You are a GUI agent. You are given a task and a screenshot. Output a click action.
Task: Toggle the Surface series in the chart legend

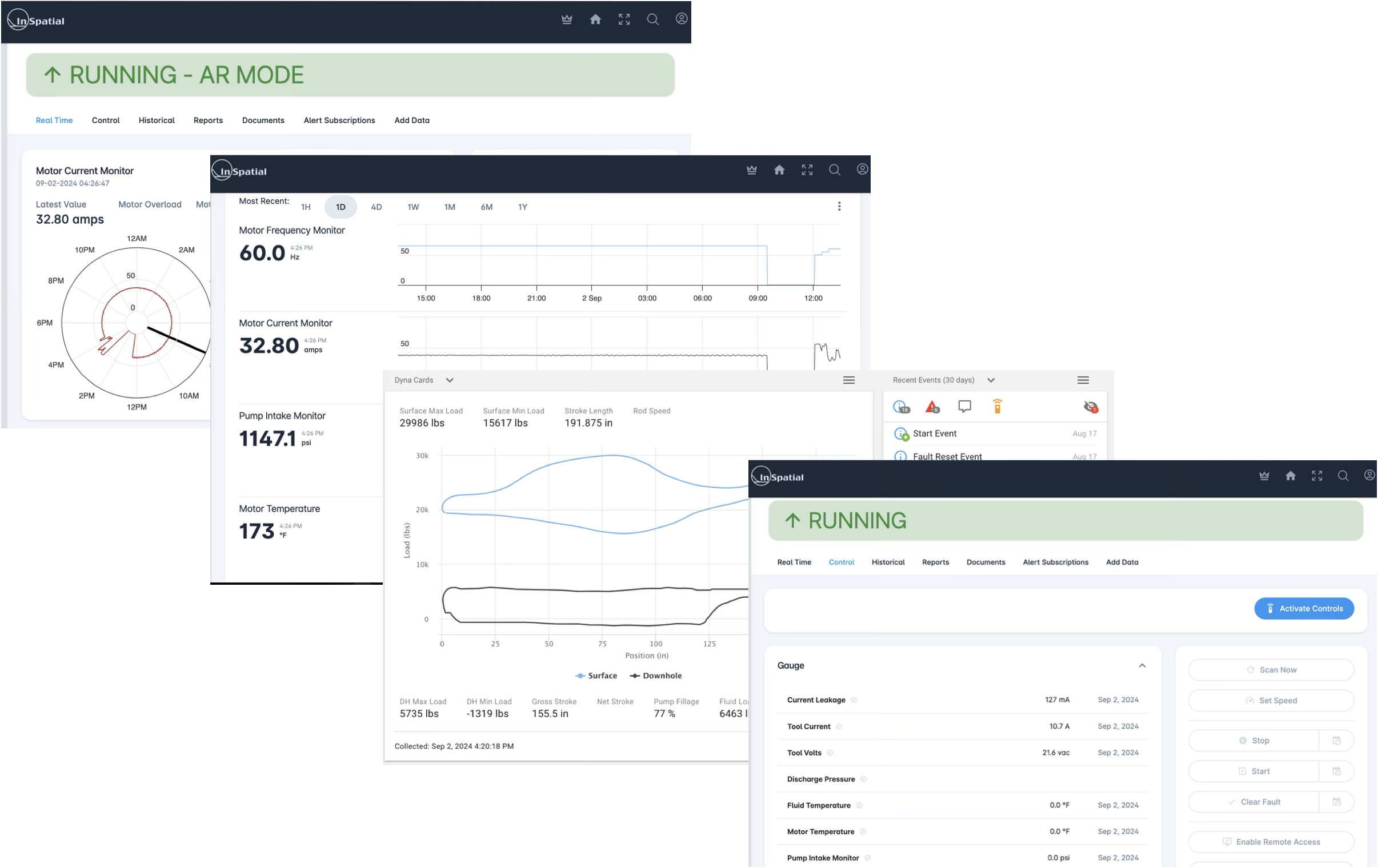pyautogui.click(x=597, y=676)
